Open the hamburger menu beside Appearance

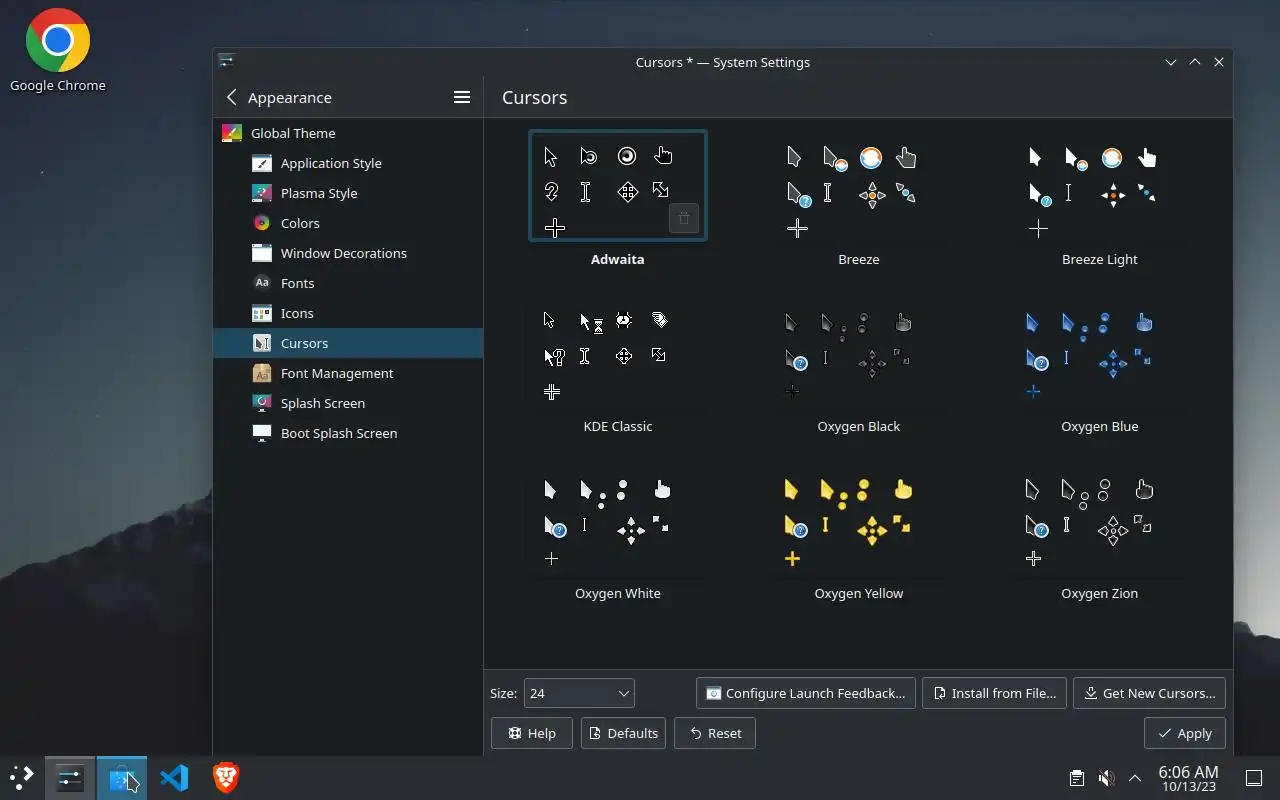point(462,97)
